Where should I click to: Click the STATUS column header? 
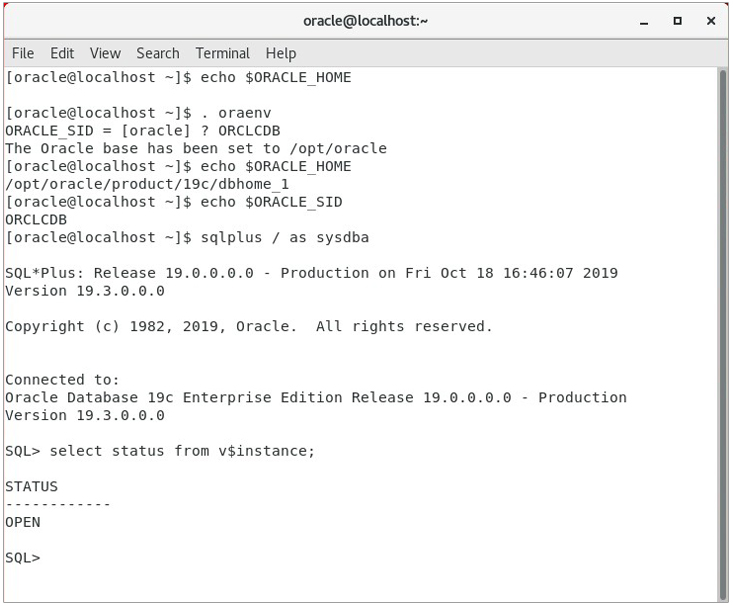point(32,487)
